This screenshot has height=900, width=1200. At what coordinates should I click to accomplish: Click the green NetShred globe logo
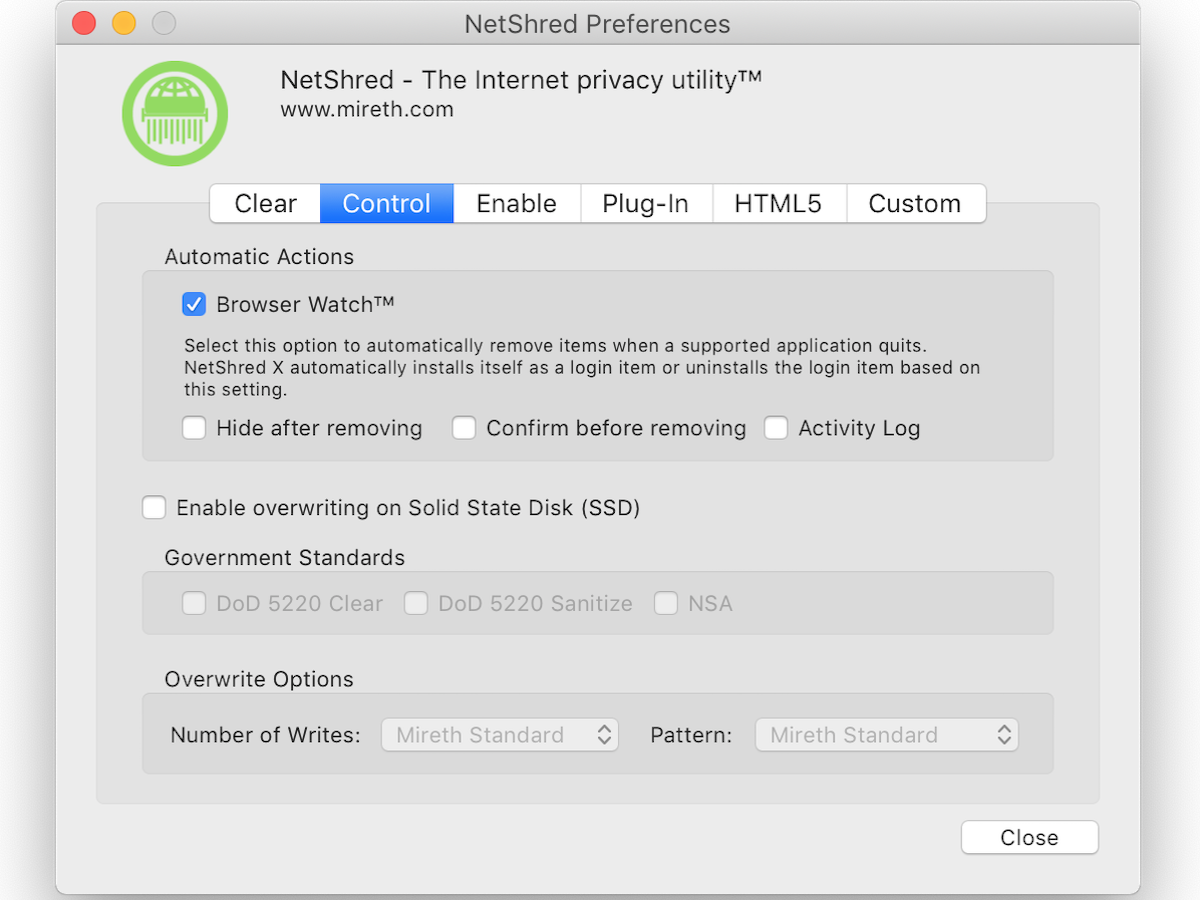175,114
